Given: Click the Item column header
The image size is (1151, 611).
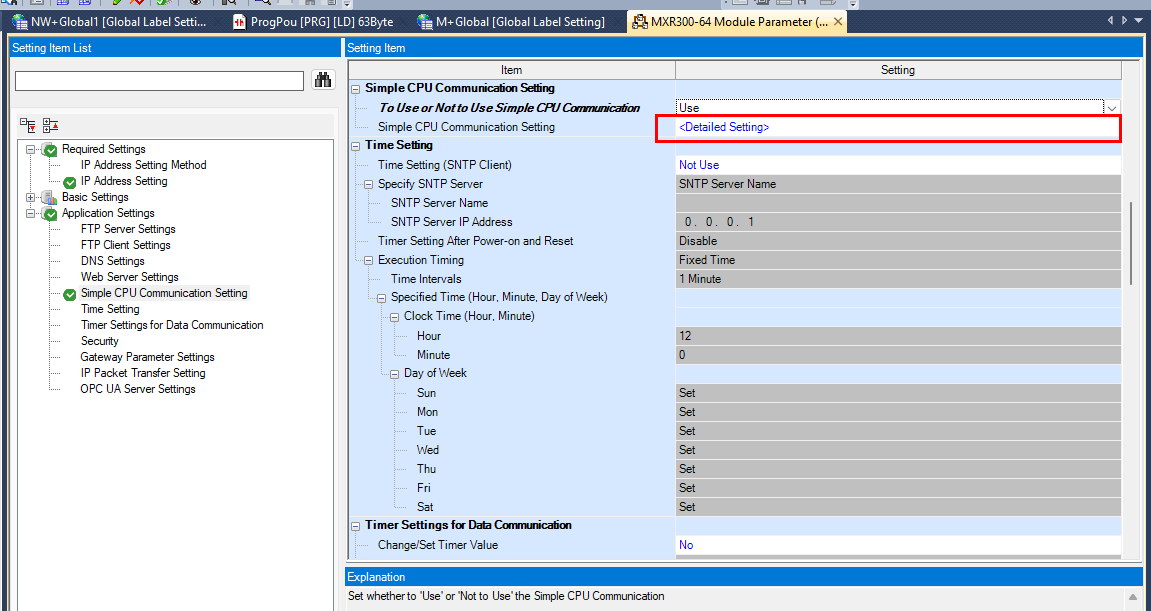Looking at the screenshot, I should 512,70.
